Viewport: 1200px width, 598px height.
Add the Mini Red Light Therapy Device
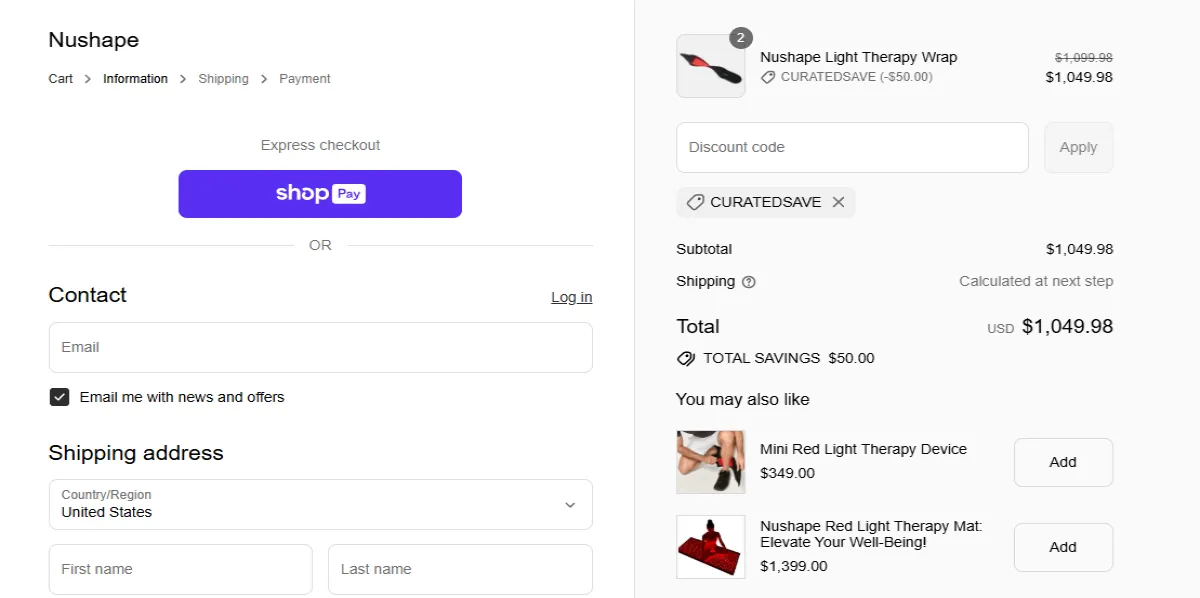[1063, 462]
